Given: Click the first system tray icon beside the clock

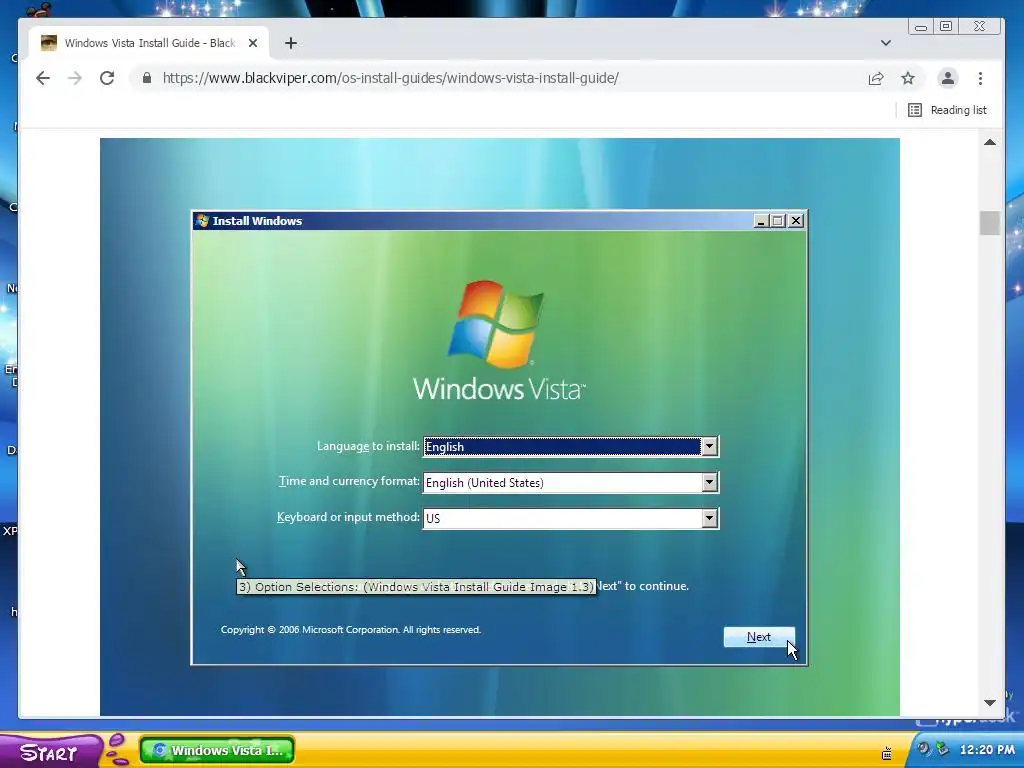Looking at the screenshot, I should [x=923, y=748].
